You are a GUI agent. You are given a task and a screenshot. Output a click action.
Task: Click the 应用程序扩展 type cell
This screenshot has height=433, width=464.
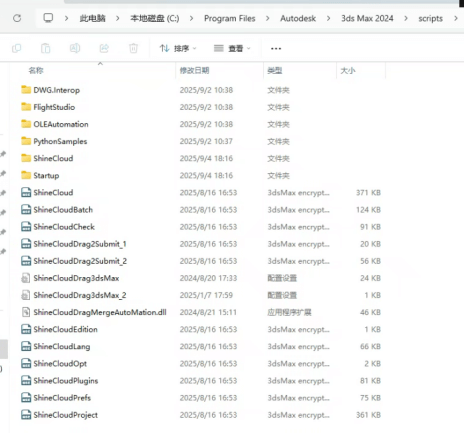[289, 312]
